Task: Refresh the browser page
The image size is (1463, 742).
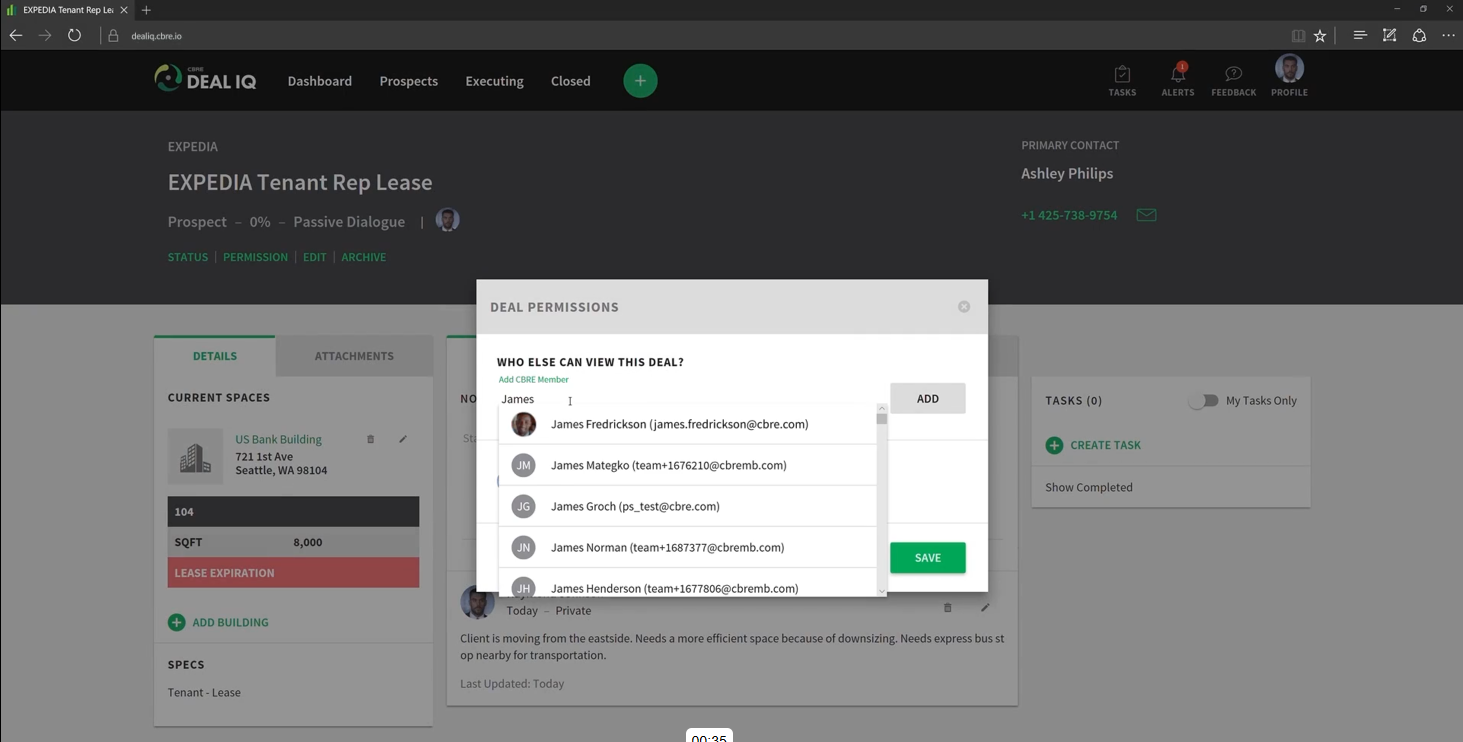Action: point(74,35)
